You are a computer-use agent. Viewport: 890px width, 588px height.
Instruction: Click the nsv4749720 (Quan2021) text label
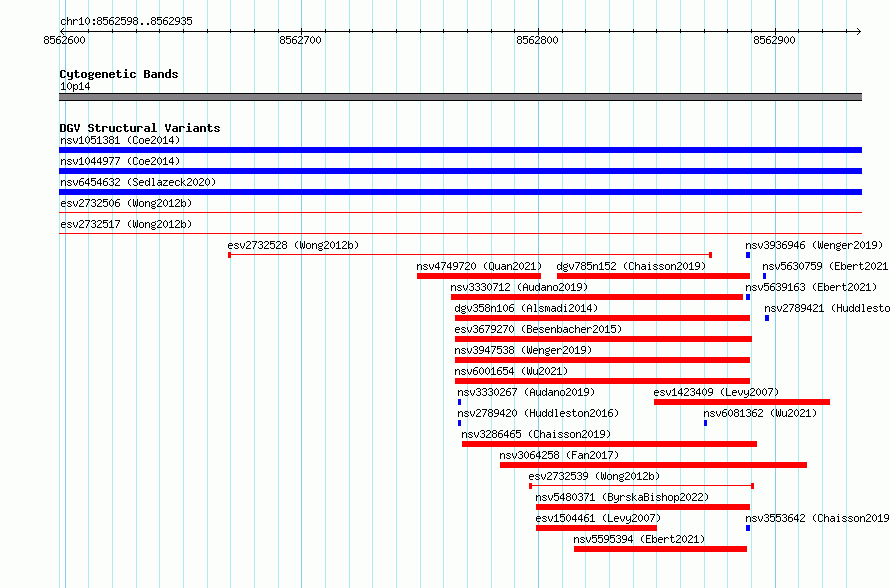tap(479, 266)
